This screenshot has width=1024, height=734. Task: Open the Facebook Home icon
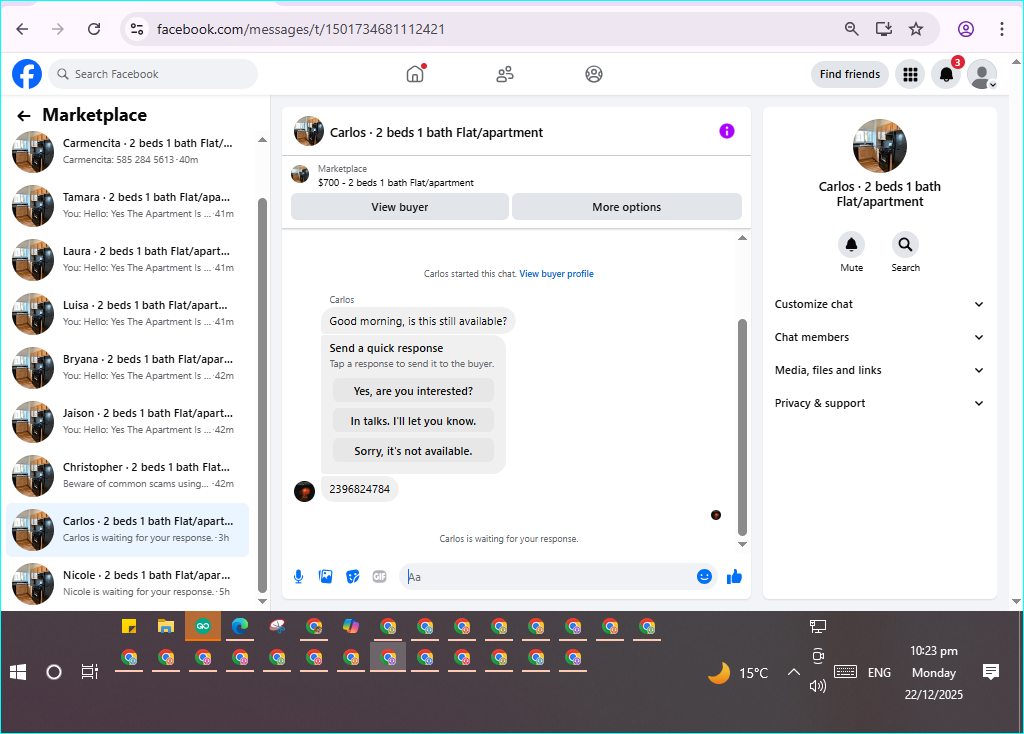415,74
